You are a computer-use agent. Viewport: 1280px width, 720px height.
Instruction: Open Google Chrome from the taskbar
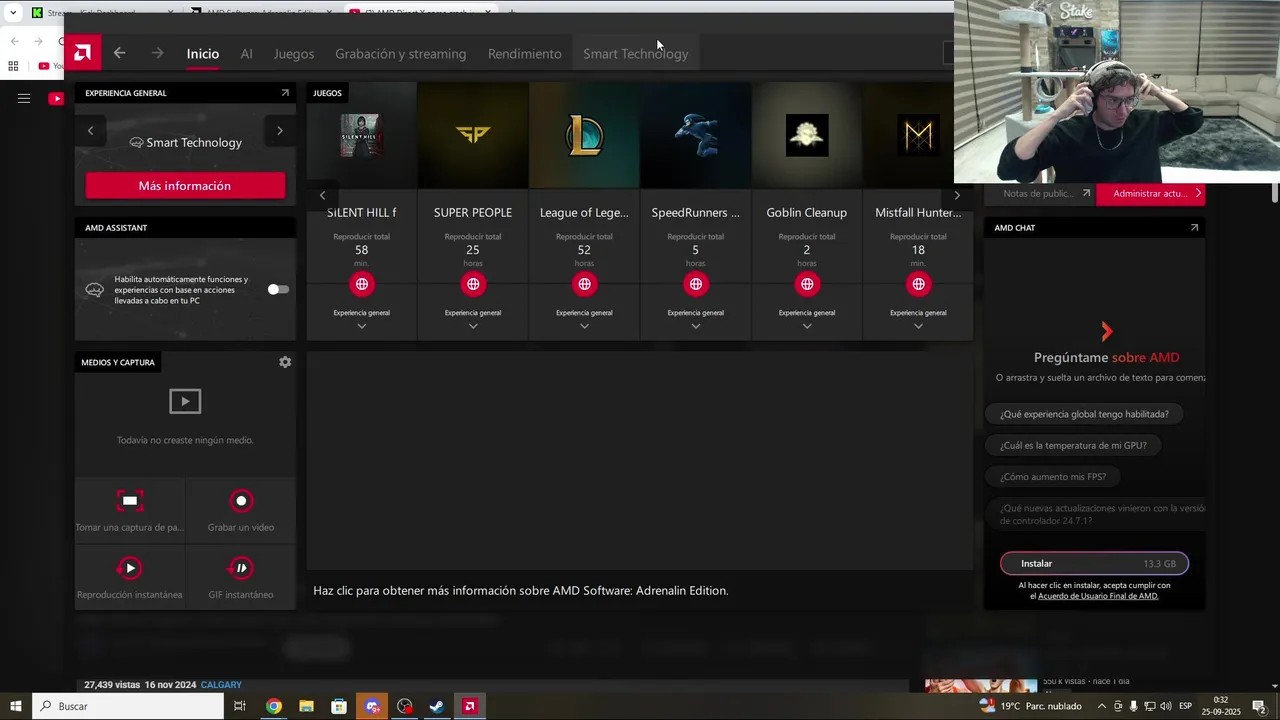click(273, 706)
